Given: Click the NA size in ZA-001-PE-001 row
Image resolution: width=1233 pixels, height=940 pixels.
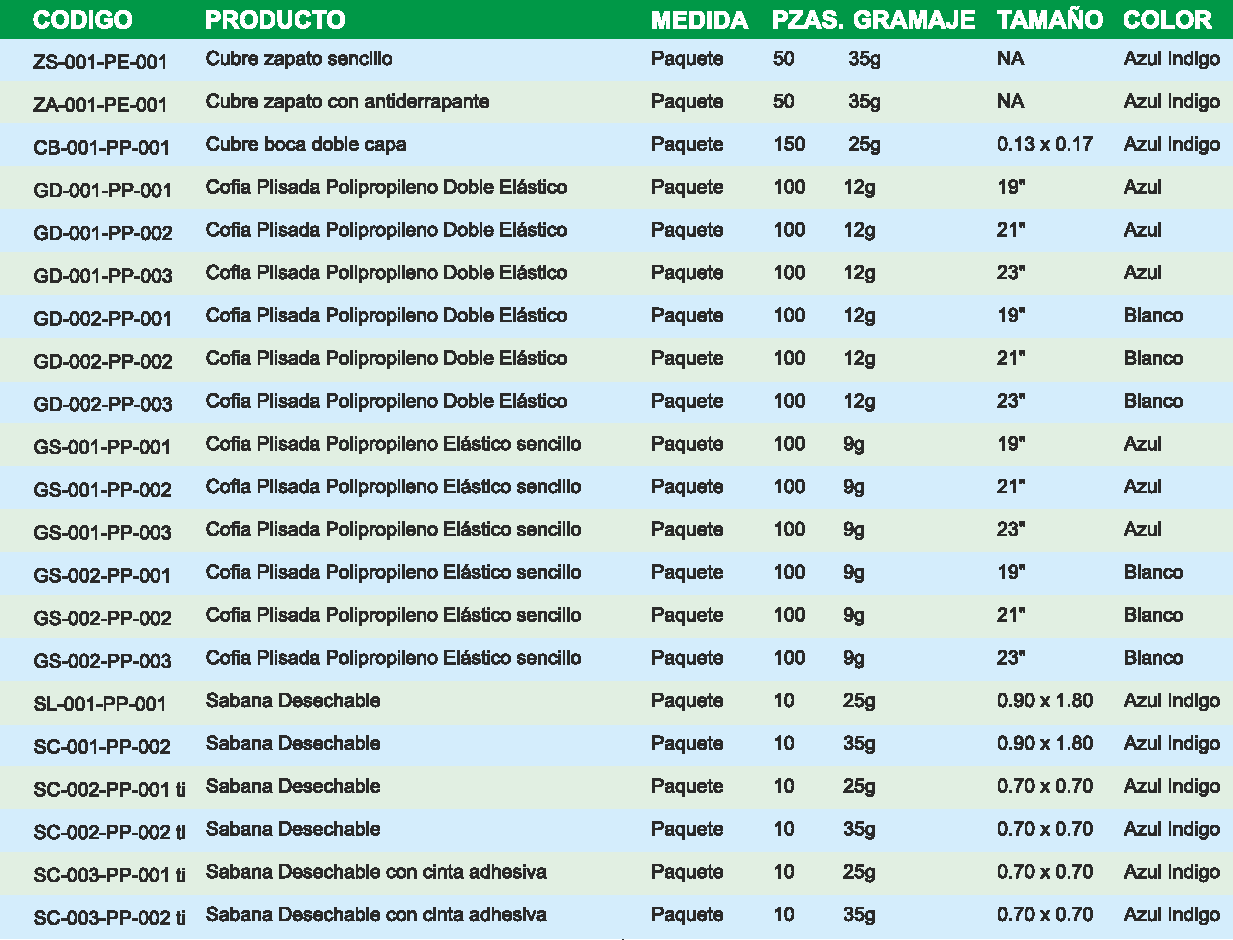Looking at the screenshot, I should (x=1010, y=102).
